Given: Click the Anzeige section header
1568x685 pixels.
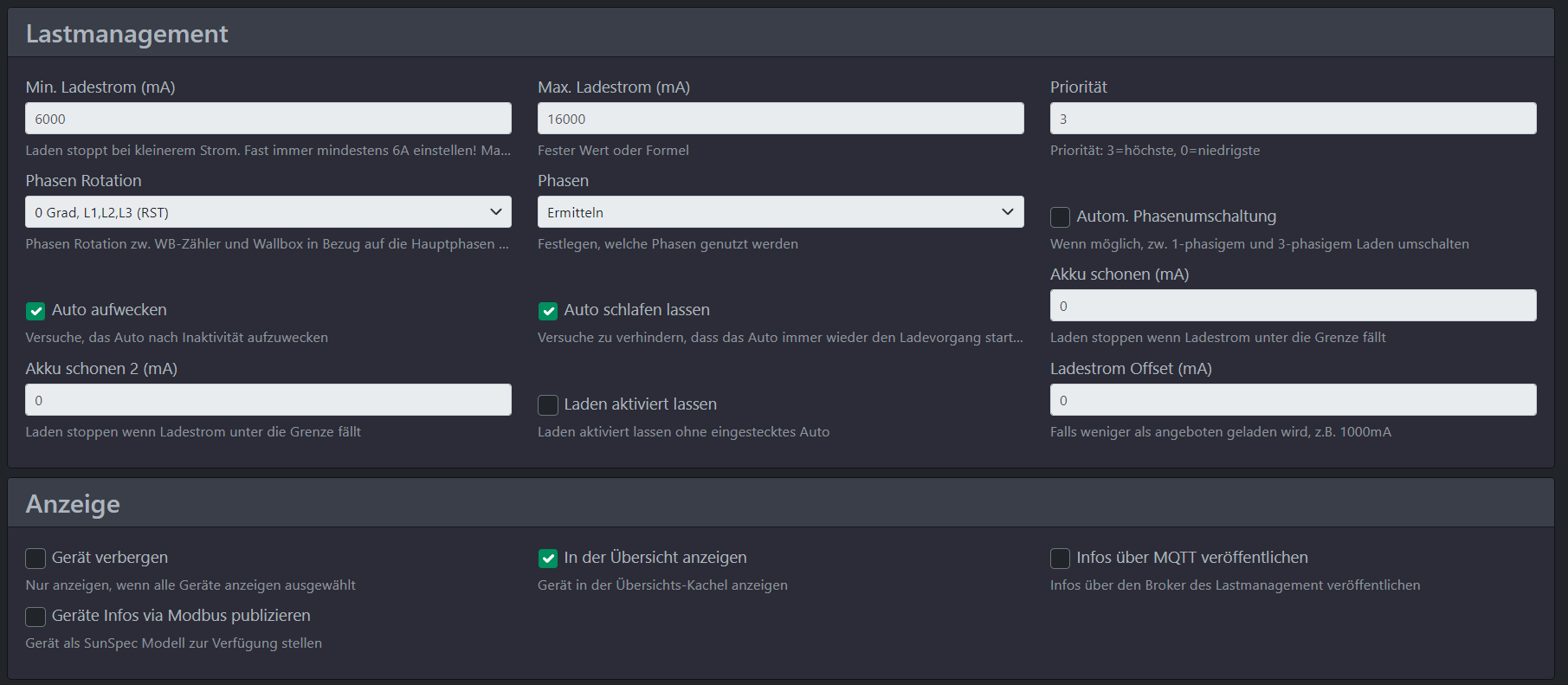Looking at the screenshot, I should click(x=73, y=504).
